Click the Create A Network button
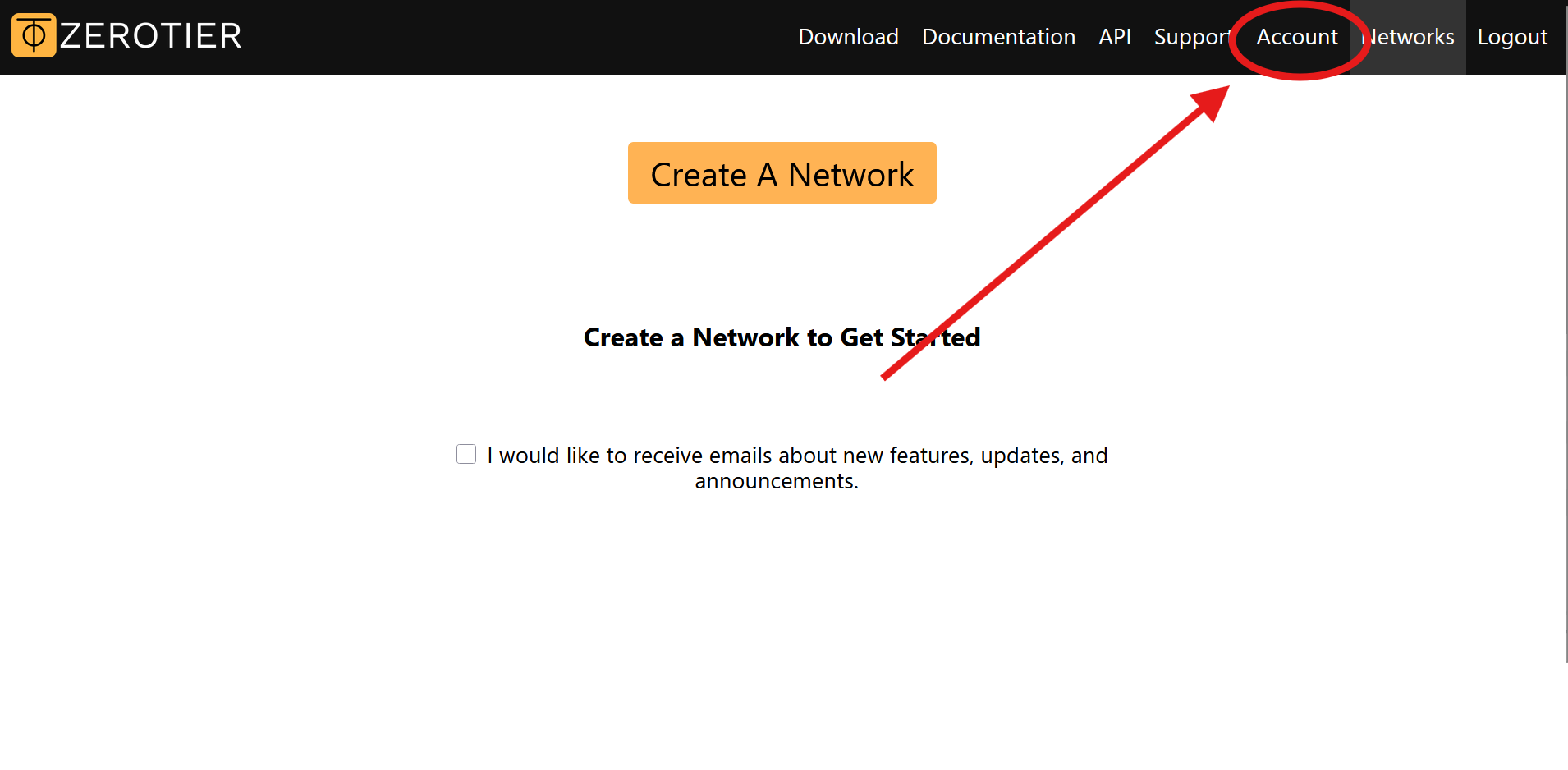1568x770 pixels. tap(782, 173)
